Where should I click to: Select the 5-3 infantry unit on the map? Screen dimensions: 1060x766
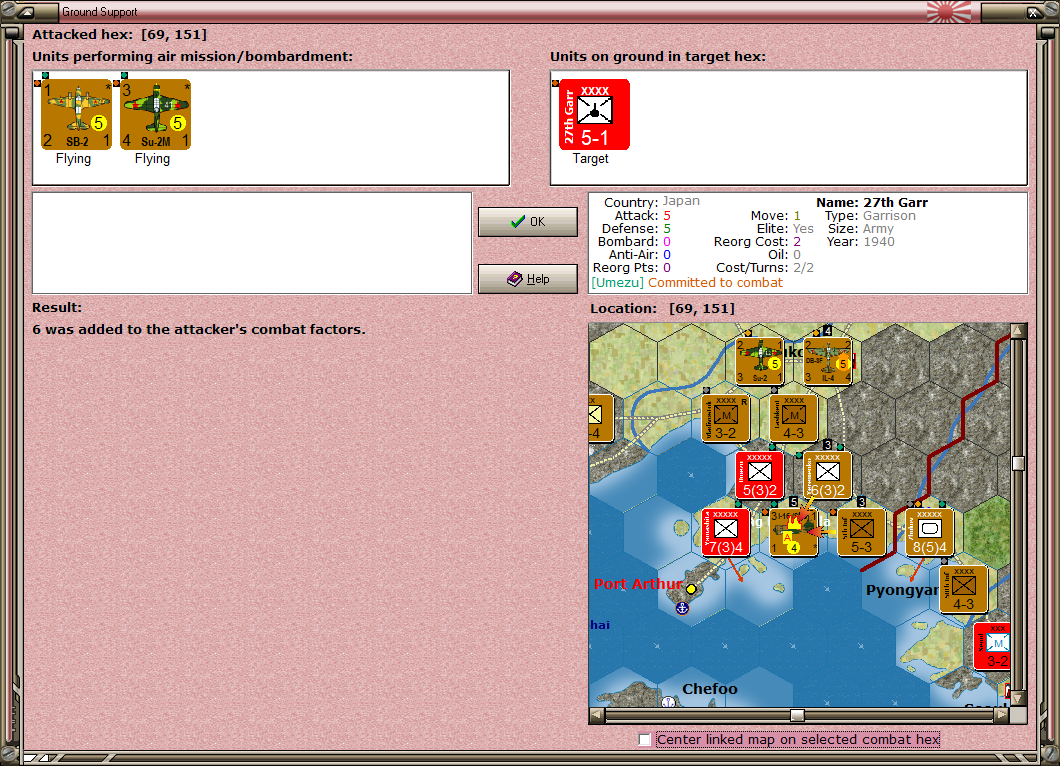(860, 533)
